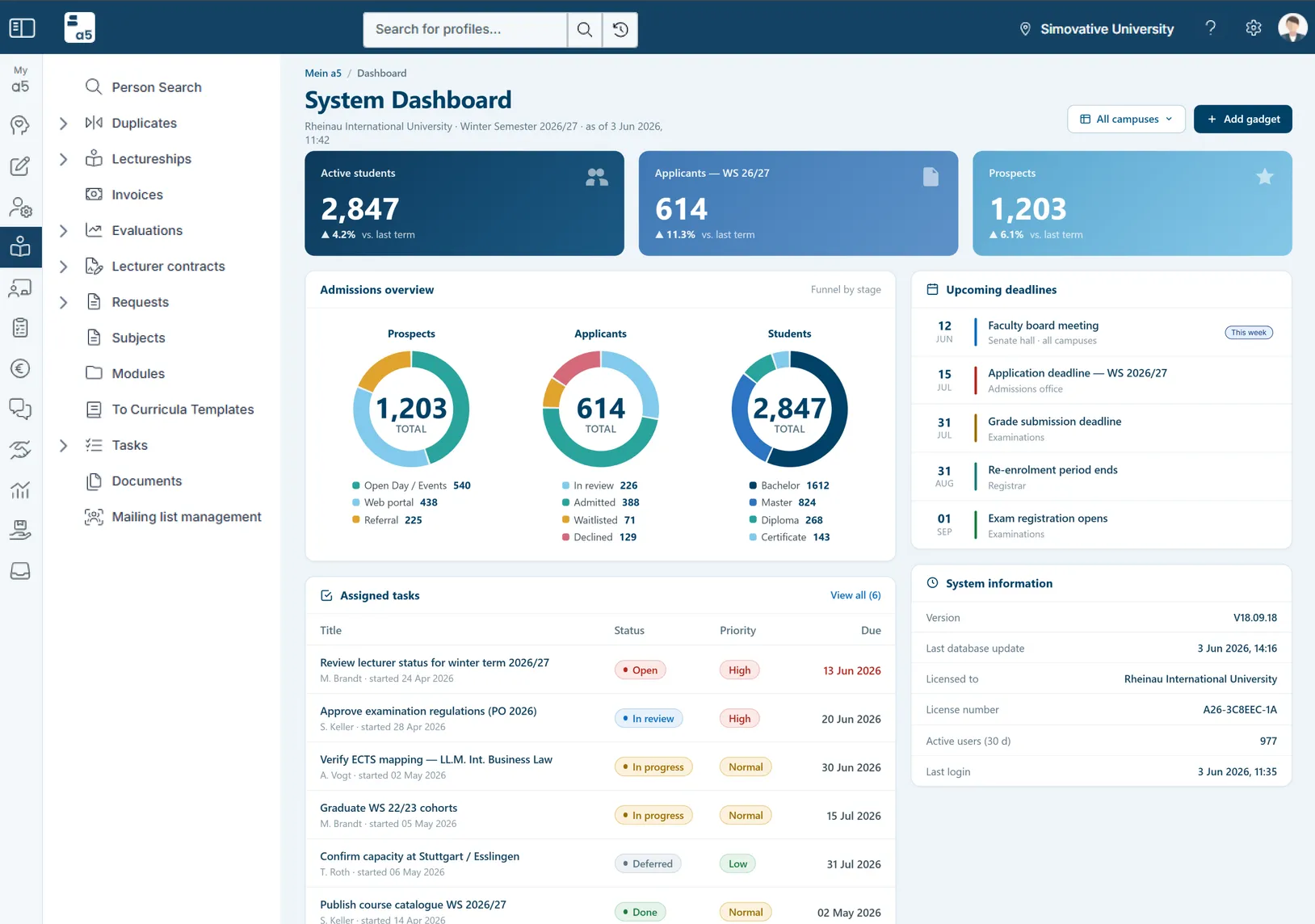Click the Prospects donut chart

pyautogui.click(x=411, y=409)
